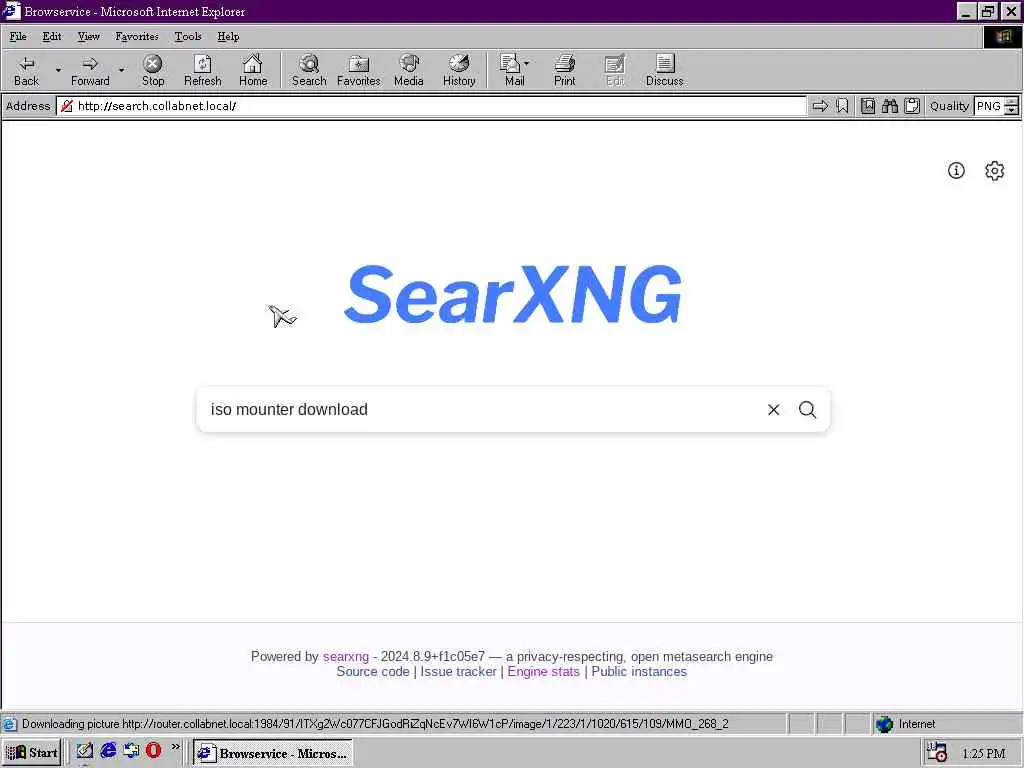Reload the page using Refresh

click(x=202, y=71)
